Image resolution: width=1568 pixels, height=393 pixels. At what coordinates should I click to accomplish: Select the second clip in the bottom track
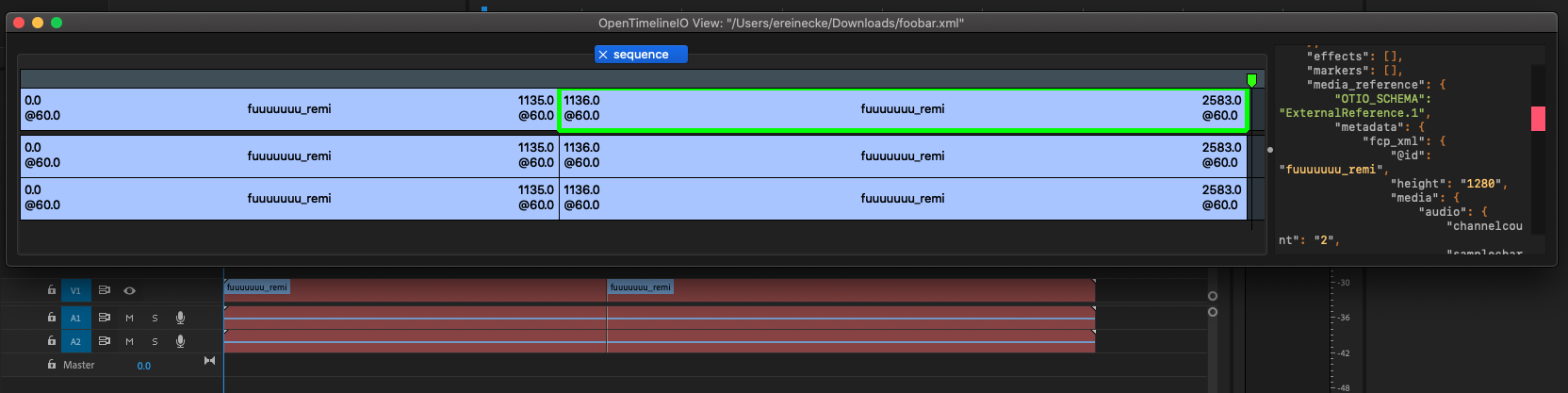903,199
